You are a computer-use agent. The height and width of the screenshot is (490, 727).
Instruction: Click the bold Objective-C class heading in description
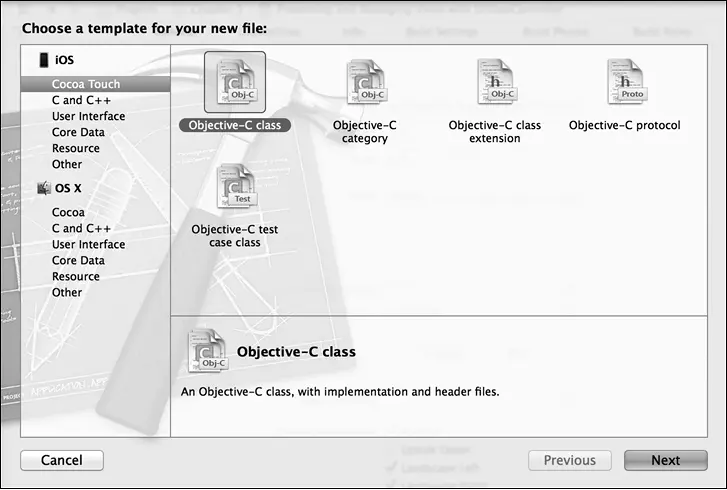tap(296, 352)
